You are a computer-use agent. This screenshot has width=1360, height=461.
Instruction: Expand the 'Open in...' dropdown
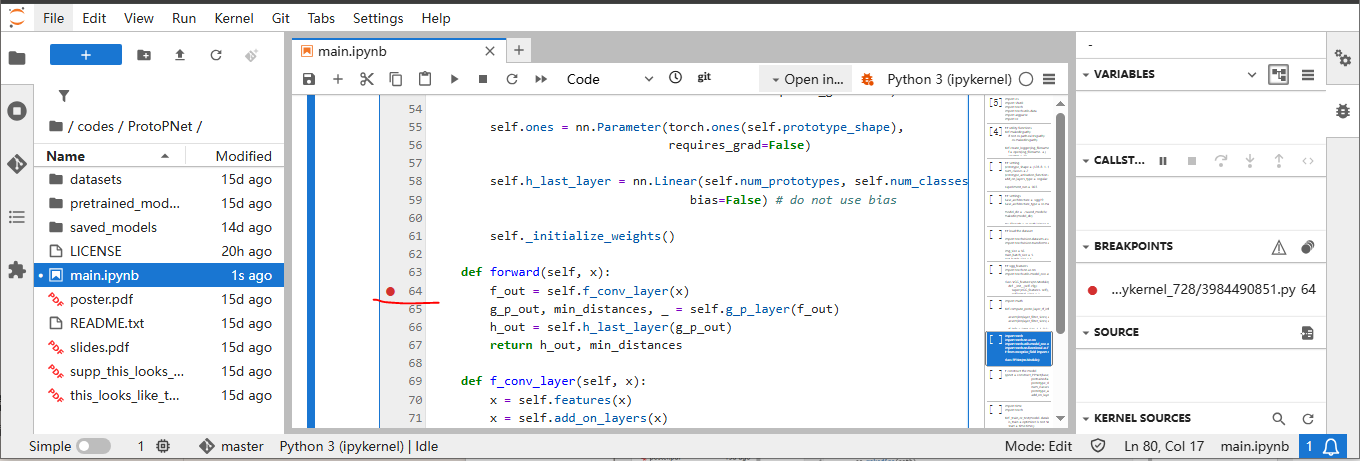click(x=805, y=79)
